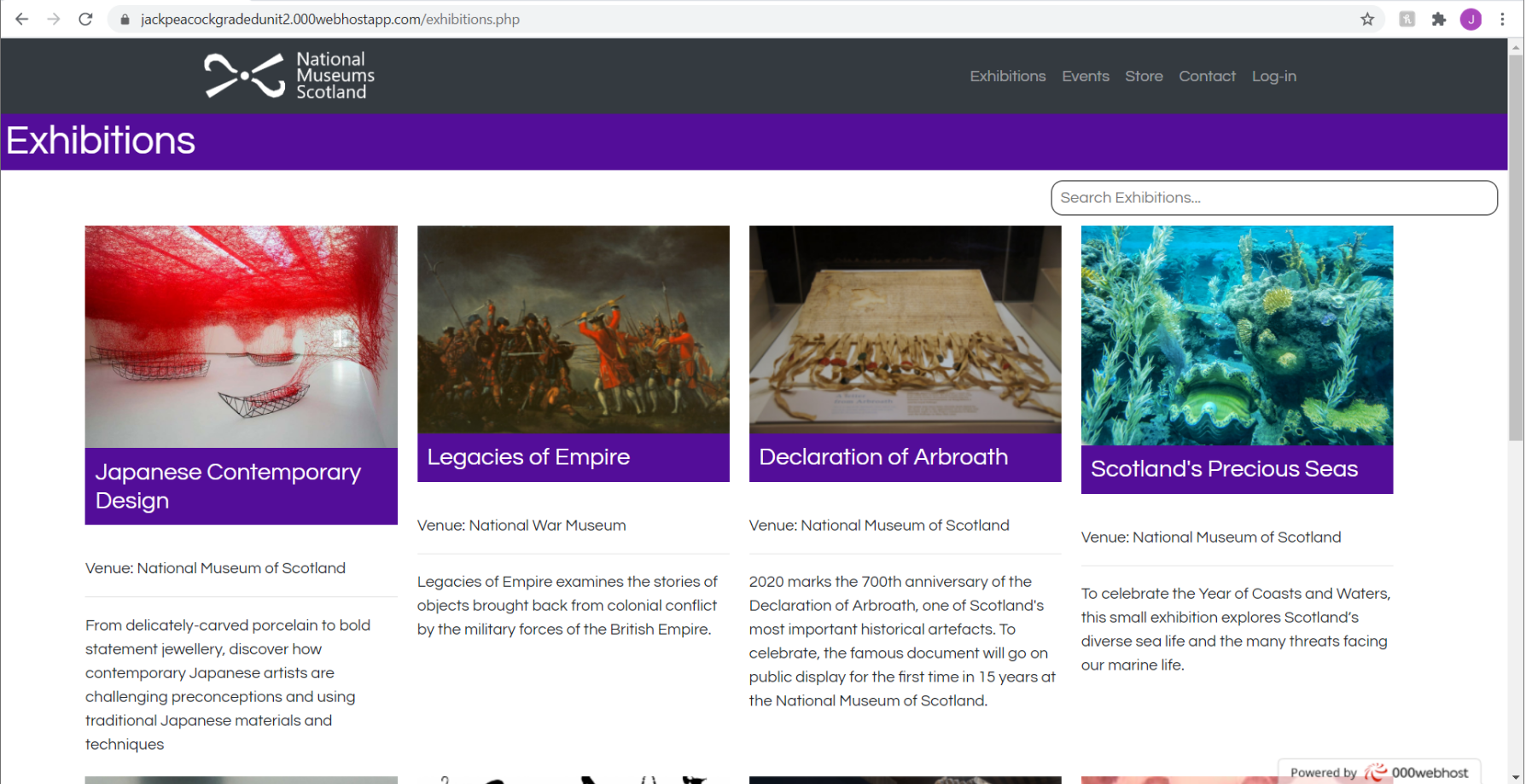Open Chrome three-dot menu
1526x784 pixels.
(1502, 19)
